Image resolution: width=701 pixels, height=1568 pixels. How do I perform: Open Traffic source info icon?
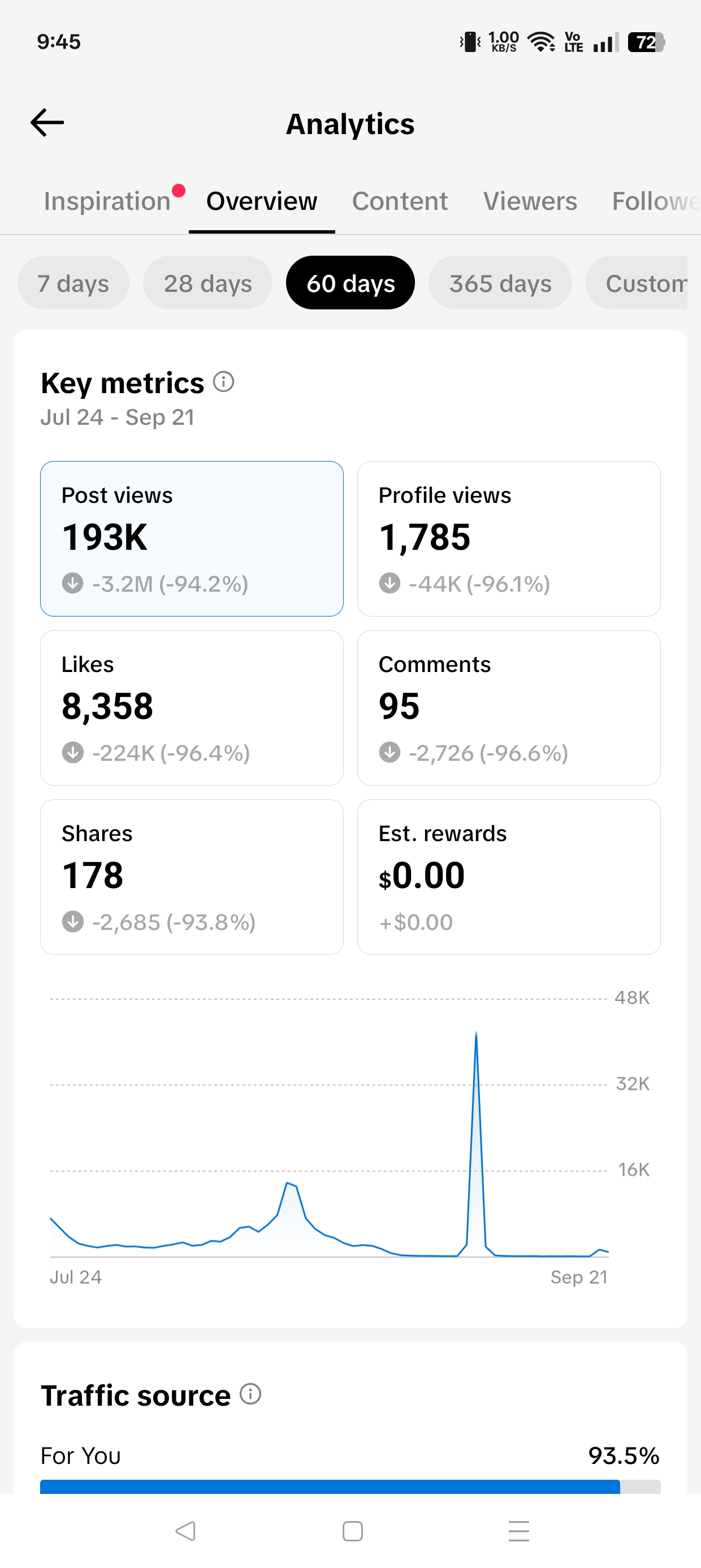[250, 1393]
